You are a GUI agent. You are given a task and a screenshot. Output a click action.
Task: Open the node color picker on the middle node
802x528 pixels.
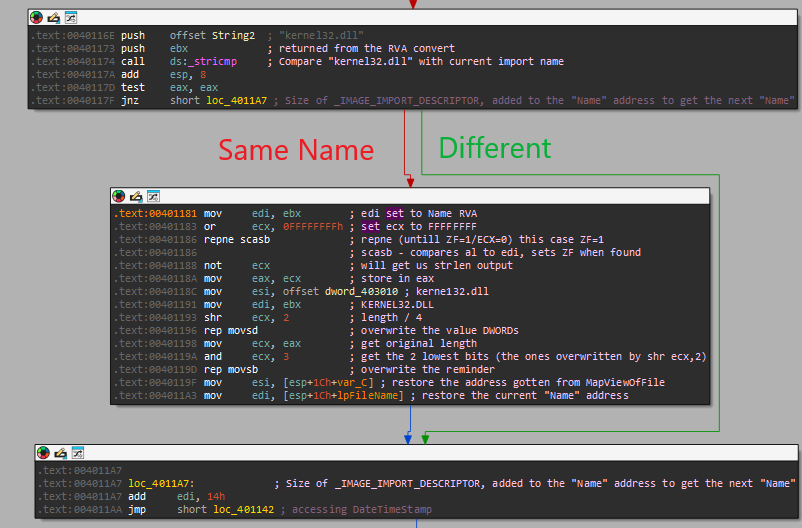pyautogui.click(x=119, y=196)
